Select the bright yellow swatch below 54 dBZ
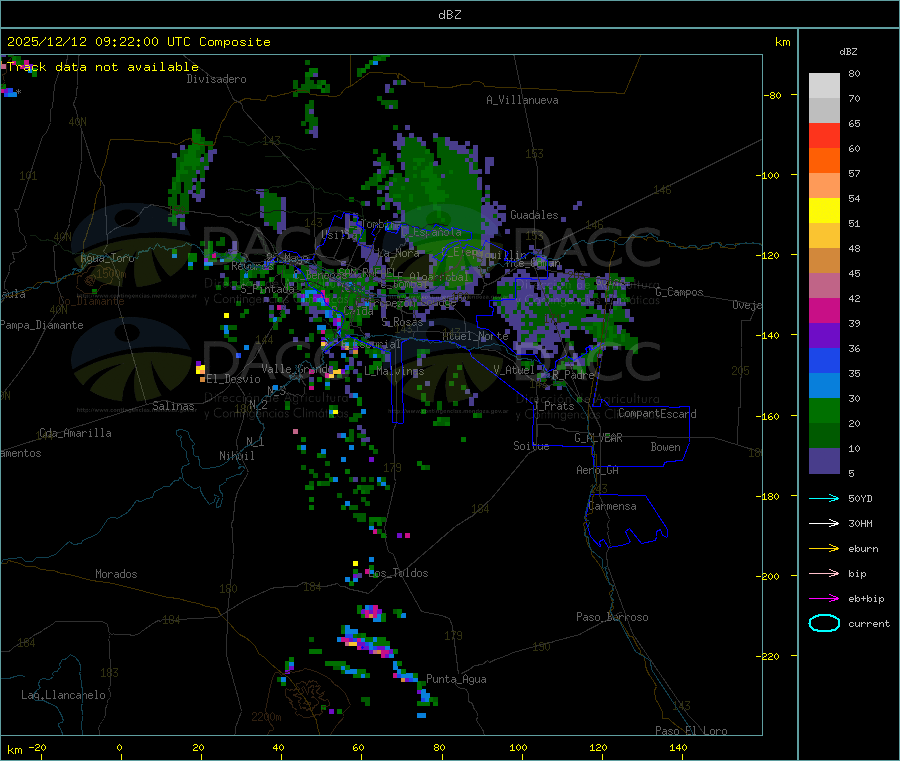This screenshot has width=900, height=761. point(824,211)
